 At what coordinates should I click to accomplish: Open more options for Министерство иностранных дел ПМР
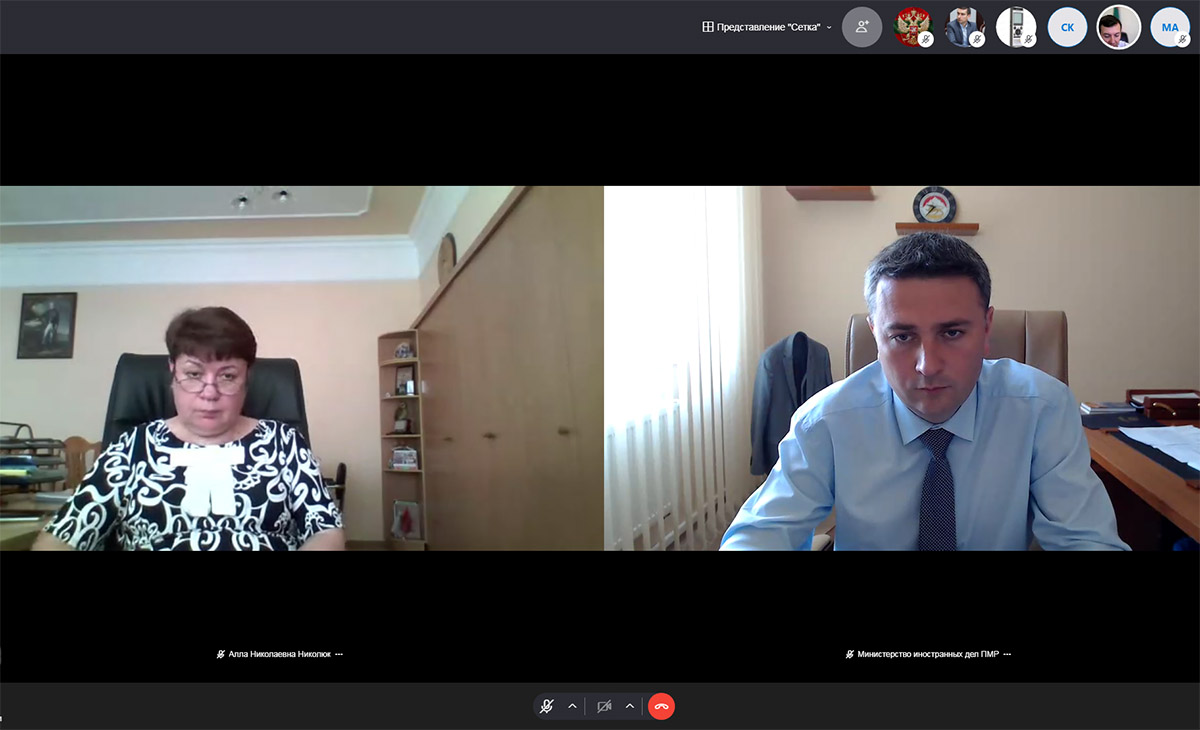click(1008, 654)
